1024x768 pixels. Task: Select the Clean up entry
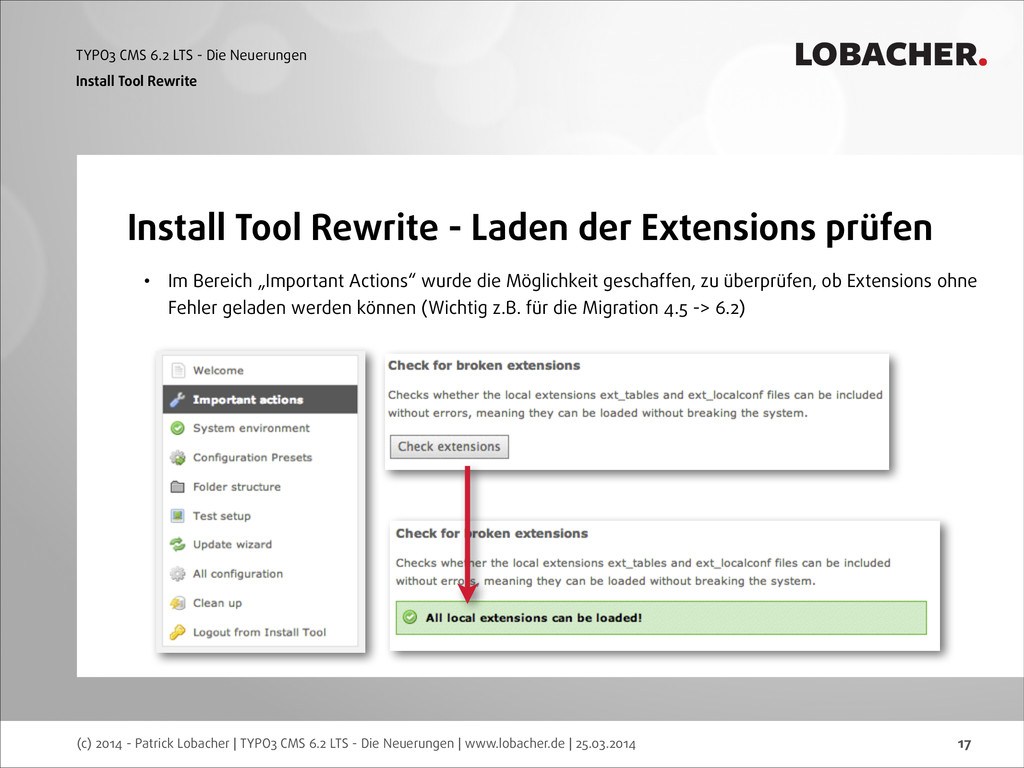pos(260,603)
